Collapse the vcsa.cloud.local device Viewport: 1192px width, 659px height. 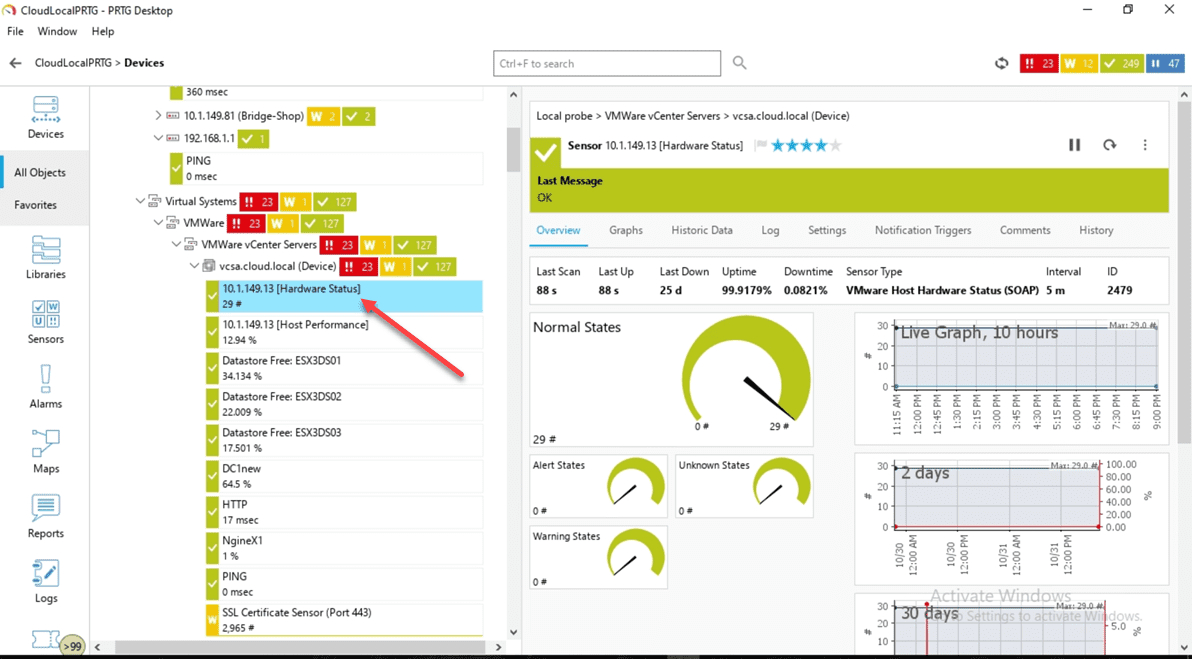pos(195,266)
